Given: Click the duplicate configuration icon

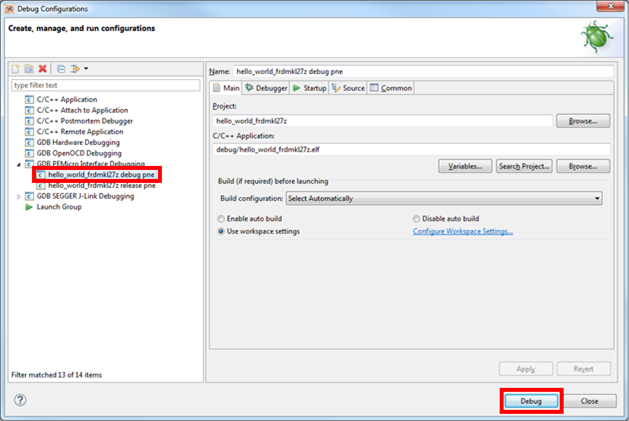Looking at the screenshot, I should (x=29, y=69).
